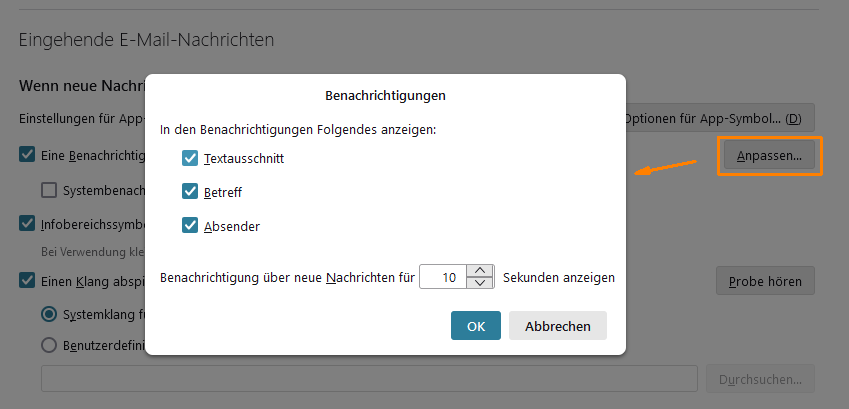Enable the Systembenachrichtigung checkbox
Image resolution: width=849 pixels, height=409 pixels.
coord(49,189)
